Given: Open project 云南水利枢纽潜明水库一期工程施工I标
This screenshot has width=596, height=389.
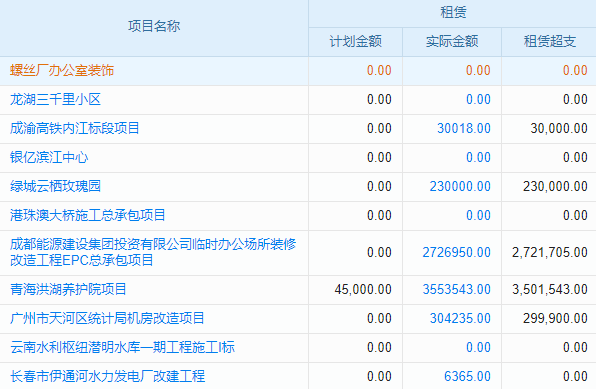Looking at the screenshot, I should pos(122,347).
